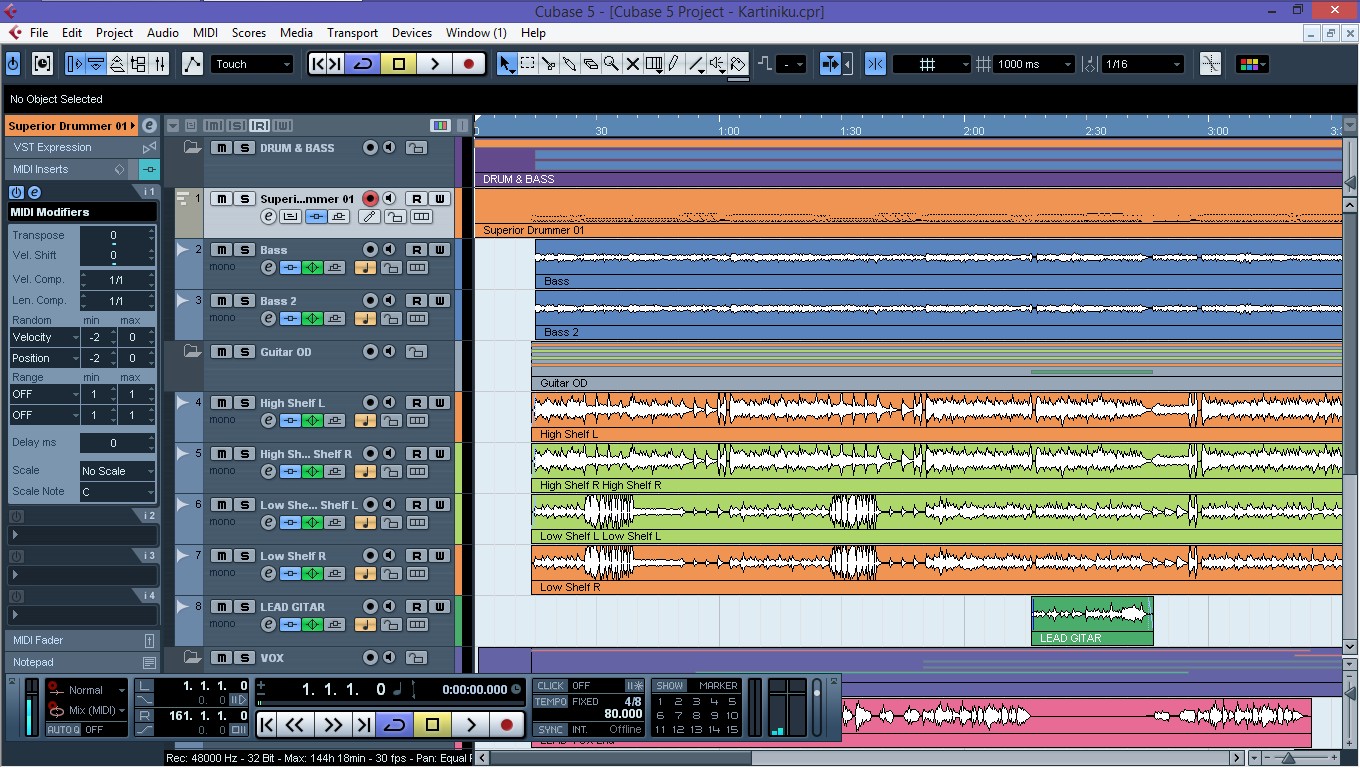Open the Normal record mode dropdown

click(x=87, y=690)
